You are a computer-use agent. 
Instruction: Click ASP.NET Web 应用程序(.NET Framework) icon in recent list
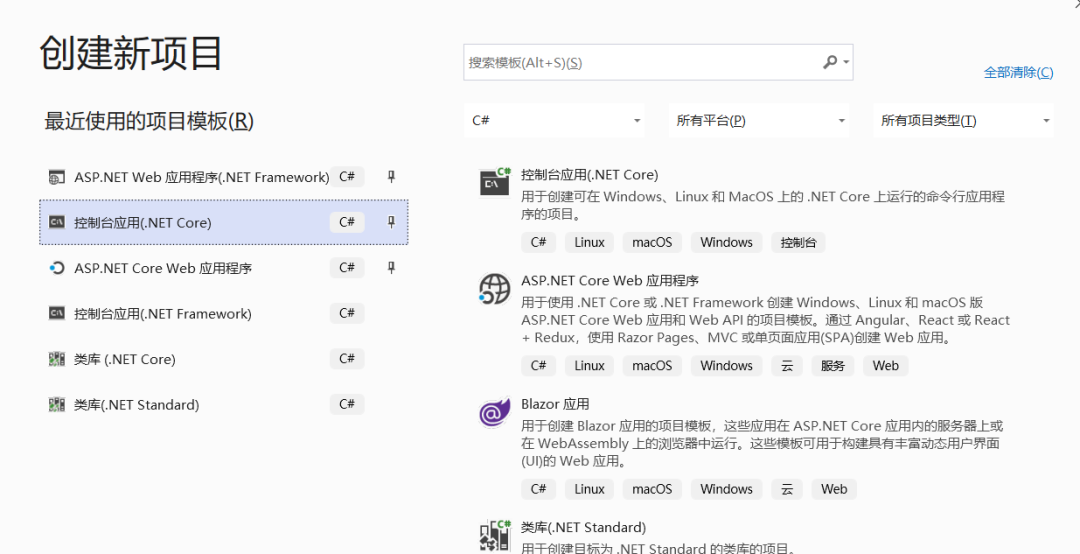[x=56, y=177]
